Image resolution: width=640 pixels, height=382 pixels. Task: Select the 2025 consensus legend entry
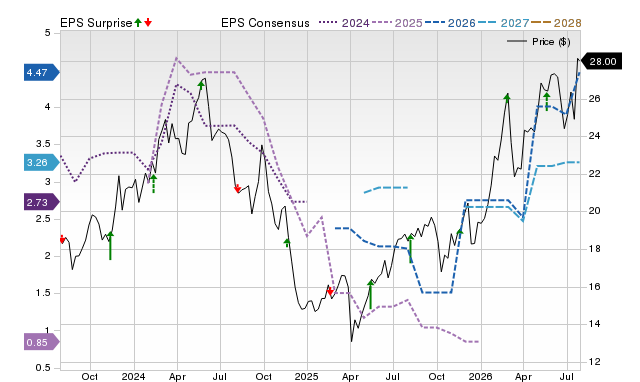click(397, 23)
